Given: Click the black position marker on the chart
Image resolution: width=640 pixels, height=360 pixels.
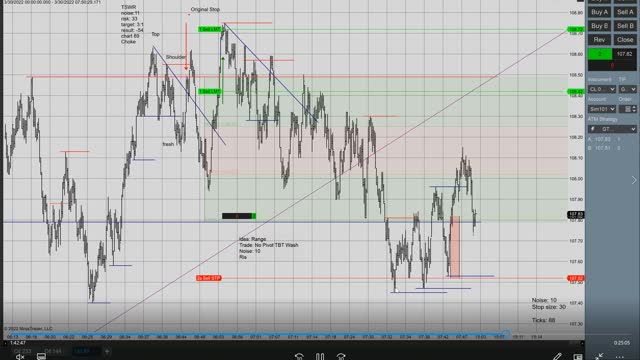Looking at the screenshot, I should coord(239,216).
